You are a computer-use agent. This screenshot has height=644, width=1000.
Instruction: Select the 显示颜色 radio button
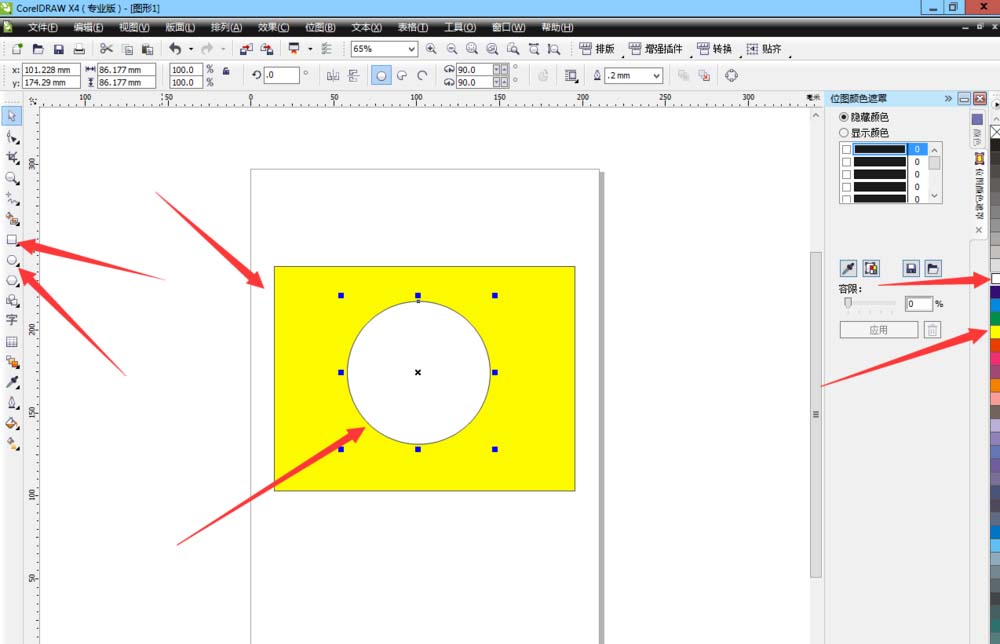pyautogui.click(x=844, y=132)
